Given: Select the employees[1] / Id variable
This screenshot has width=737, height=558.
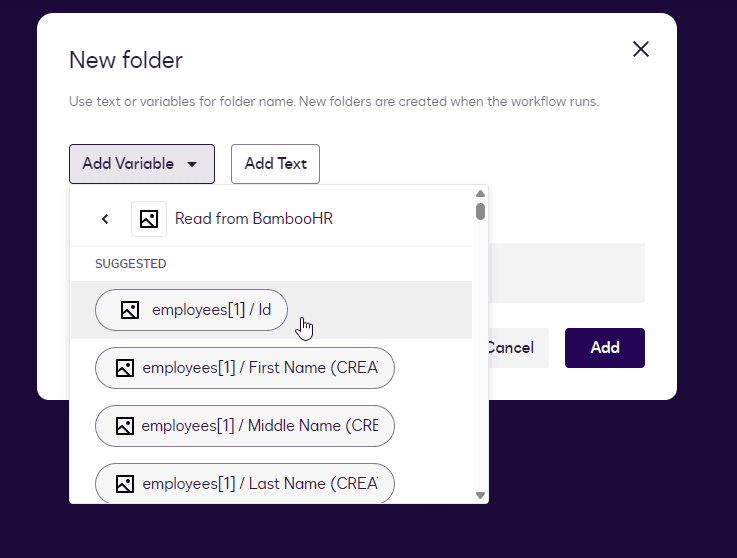Looking at the screenshot, I should (x=210, y=310).
